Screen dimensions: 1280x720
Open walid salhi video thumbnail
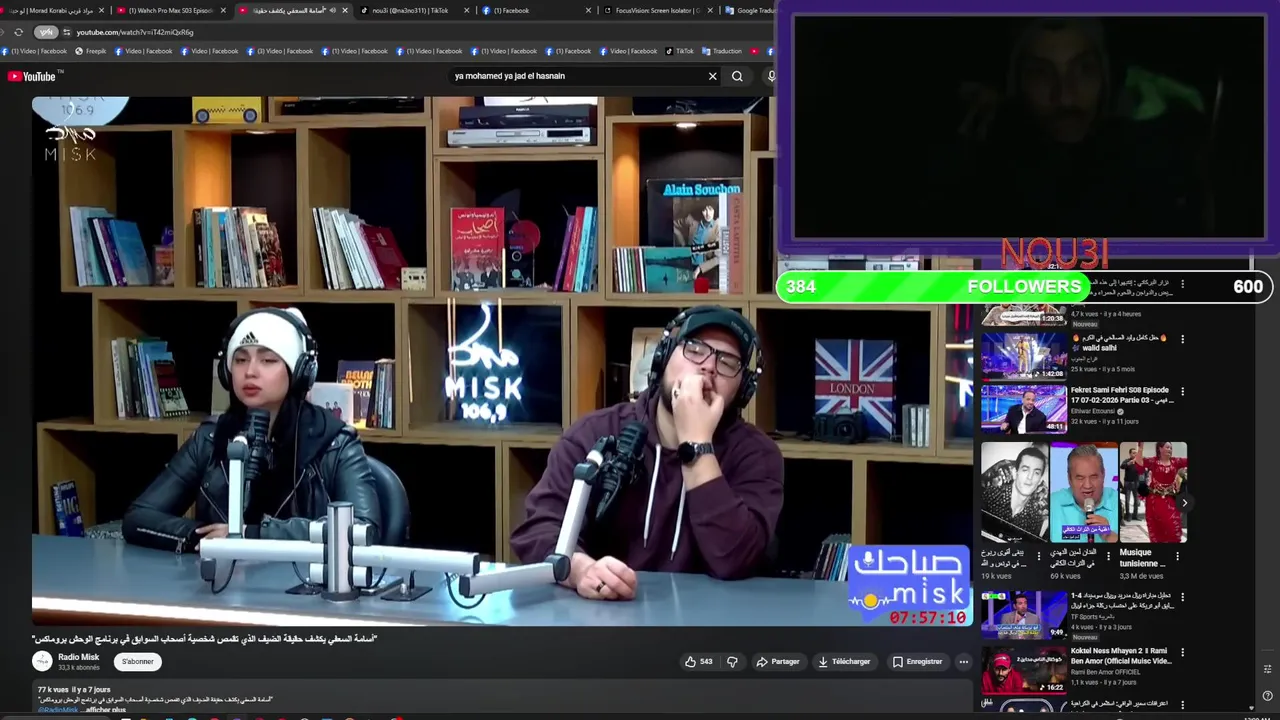(1024, 355)
